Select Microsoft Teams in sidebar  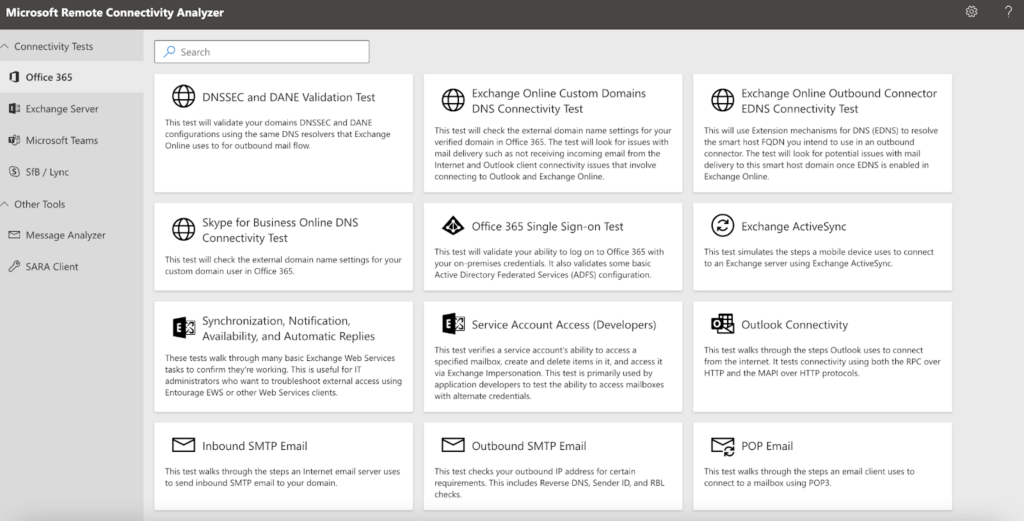pos(72,140)
